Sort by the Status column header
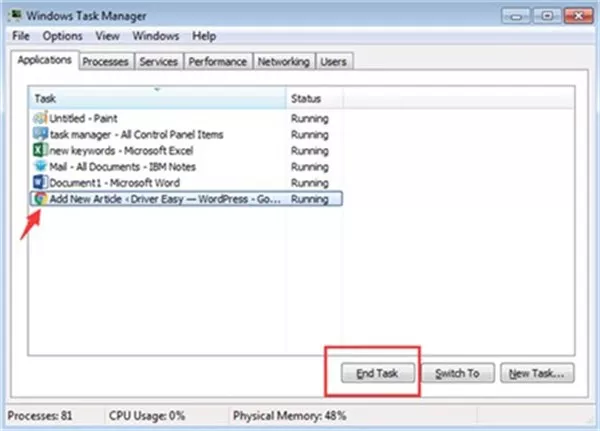The image size is (600, 431). coord(315,98)
